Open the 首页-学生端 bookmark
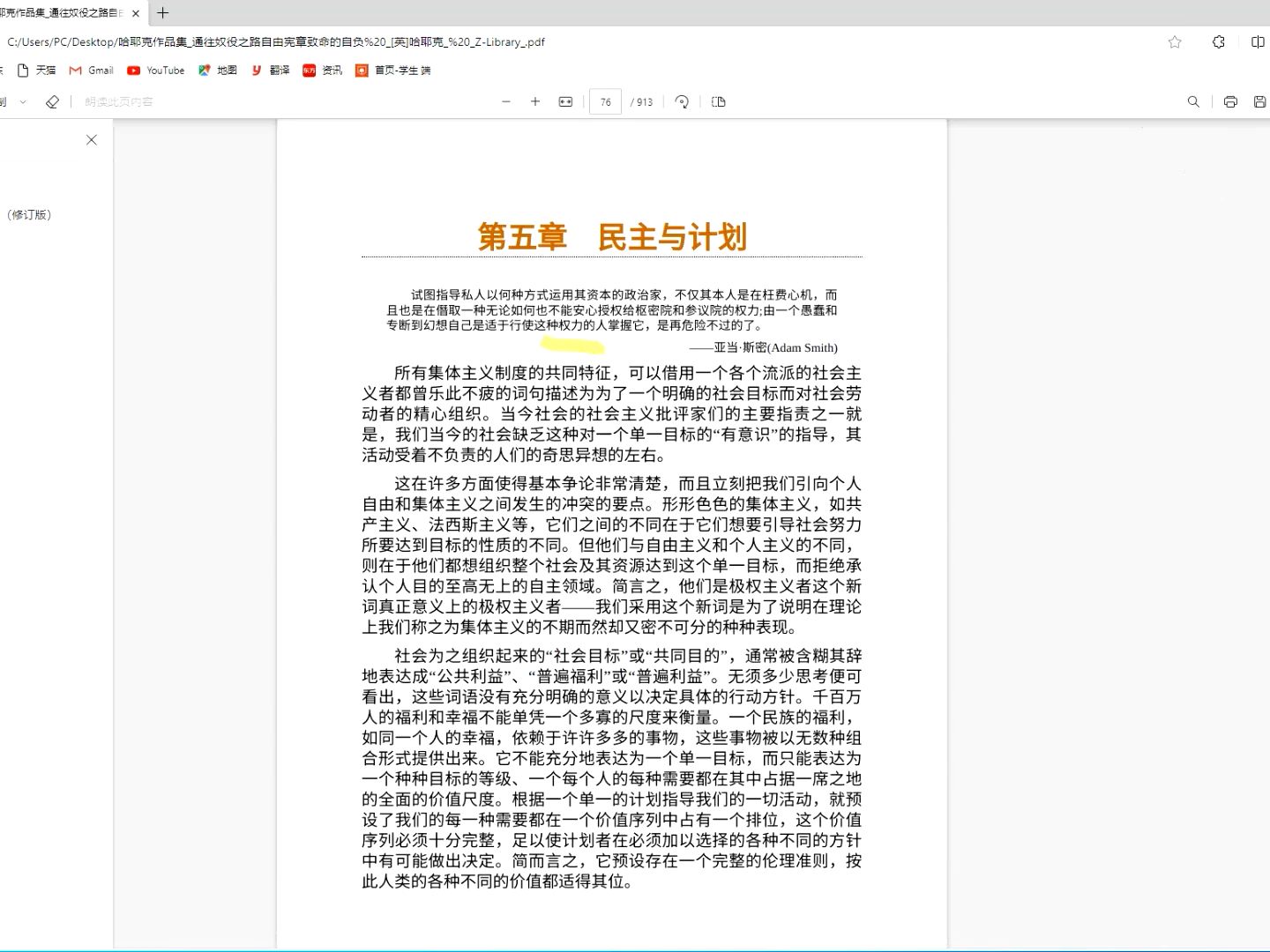This screenshot has height=952, width=1270. [393, 71]
